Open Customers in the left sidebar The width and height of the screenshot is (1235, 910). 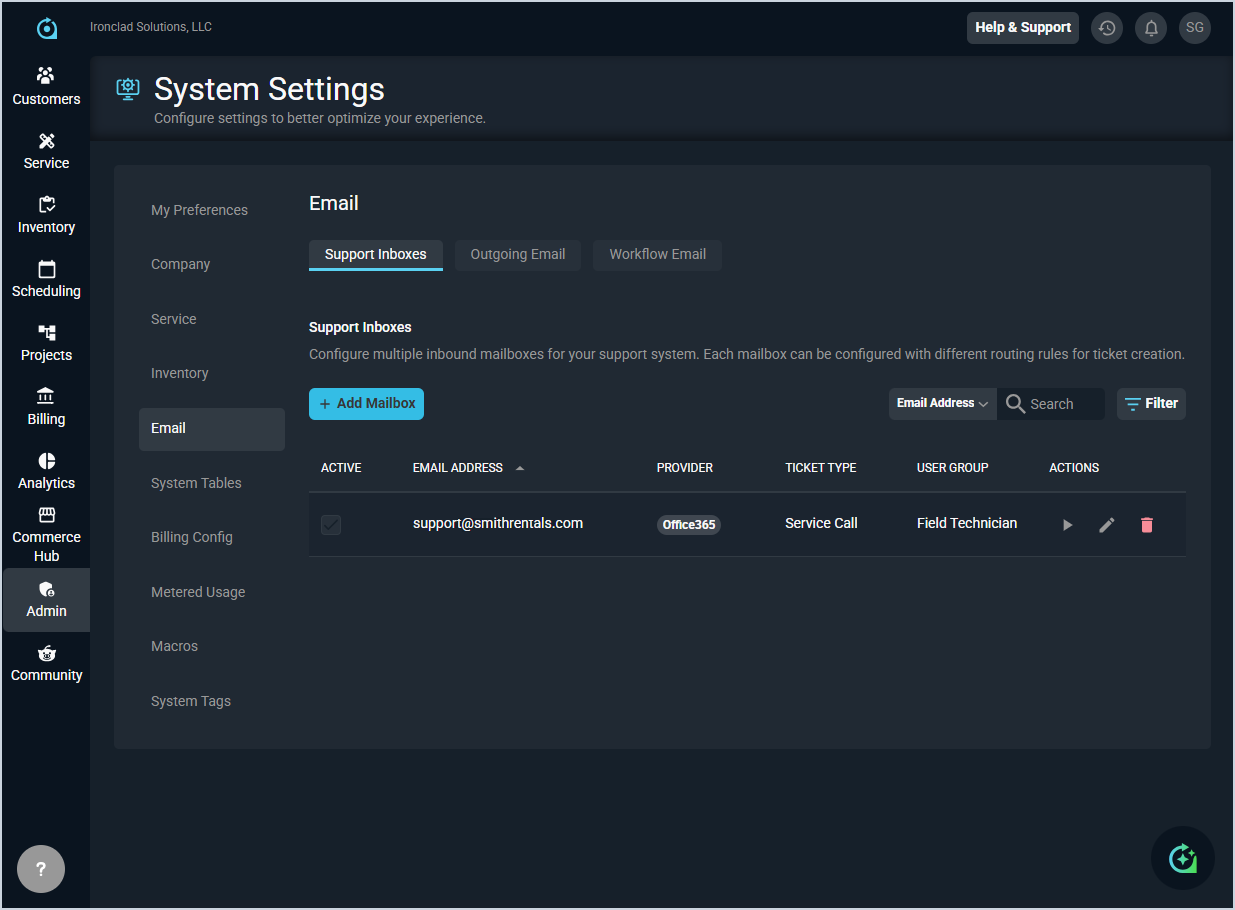[46, 87]
